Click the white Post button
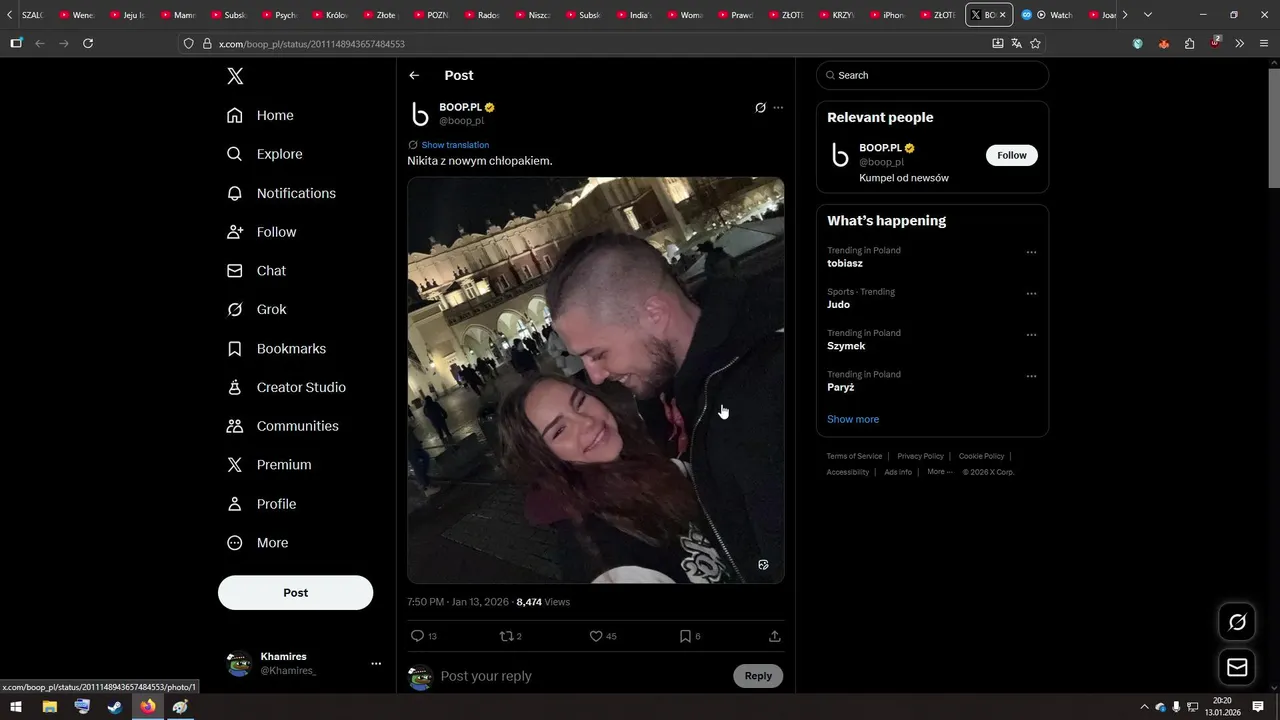The width and height of the screenshot is (1280, 720). 295,593
